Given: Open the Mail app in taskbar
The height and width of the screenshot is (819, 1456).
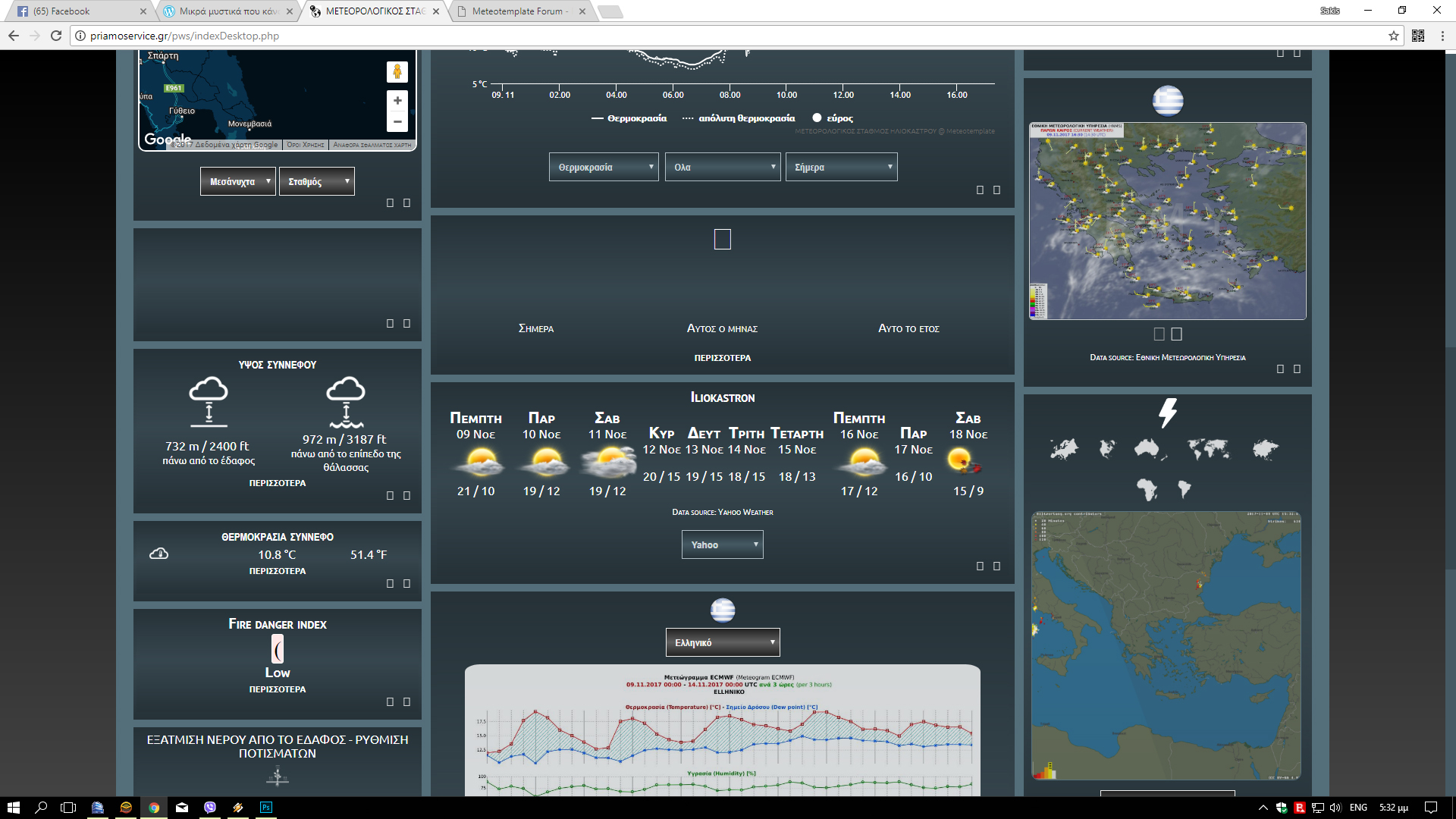Looking at the screenshot, I should [182, 808].
